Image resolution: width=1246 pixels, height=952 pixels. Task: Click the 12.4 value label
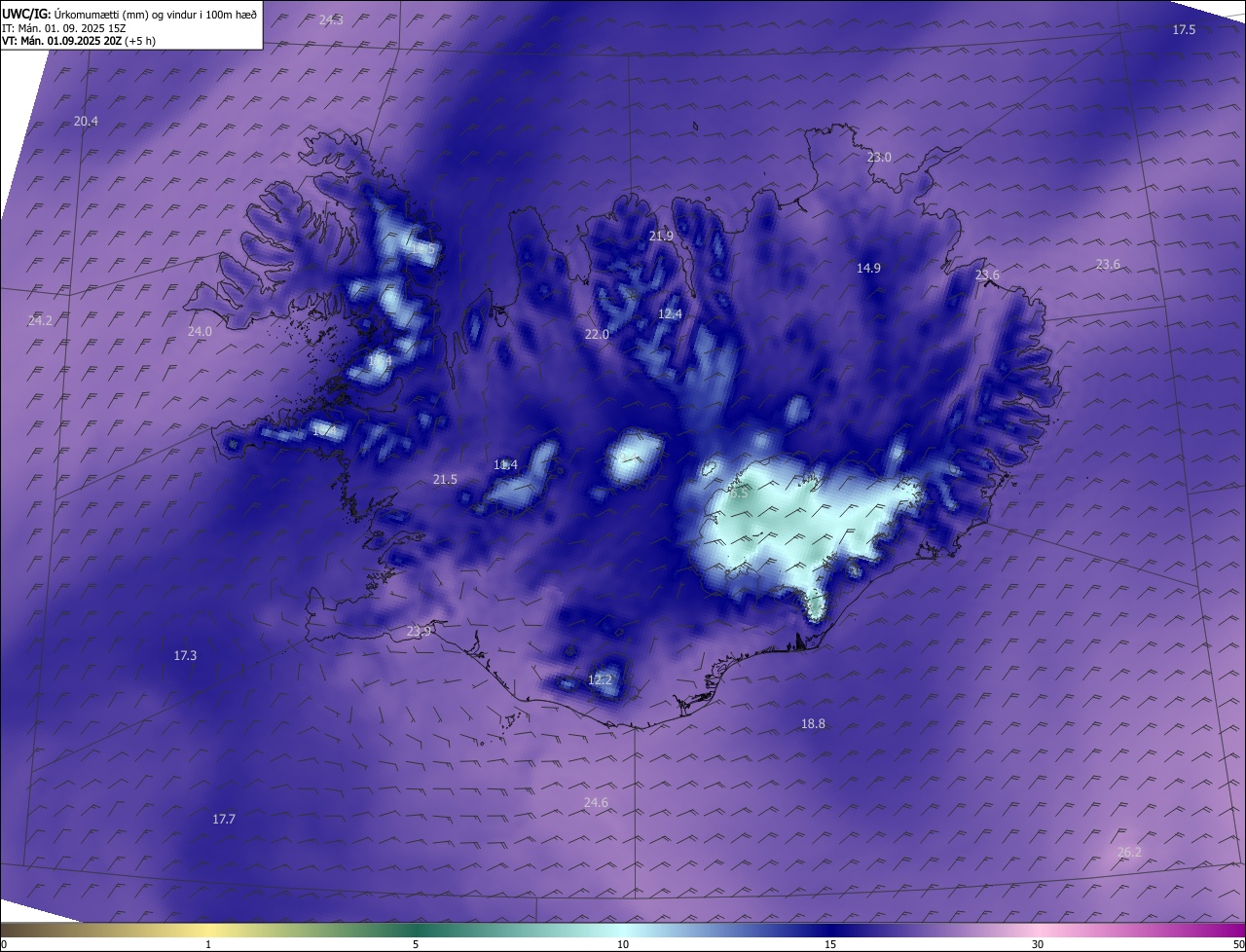670,313
